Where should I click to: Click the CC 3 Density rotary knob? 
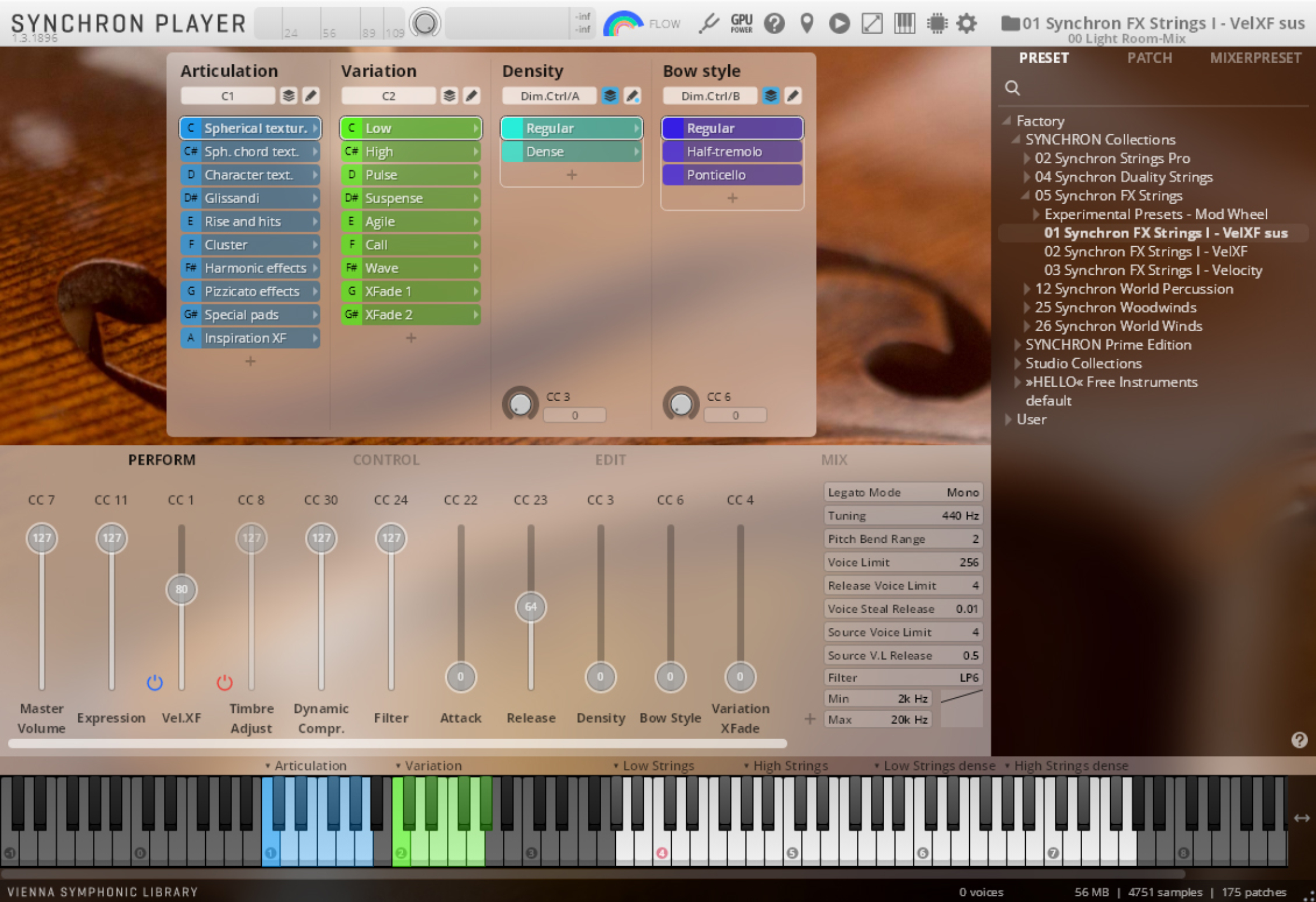tap(520, 404)
